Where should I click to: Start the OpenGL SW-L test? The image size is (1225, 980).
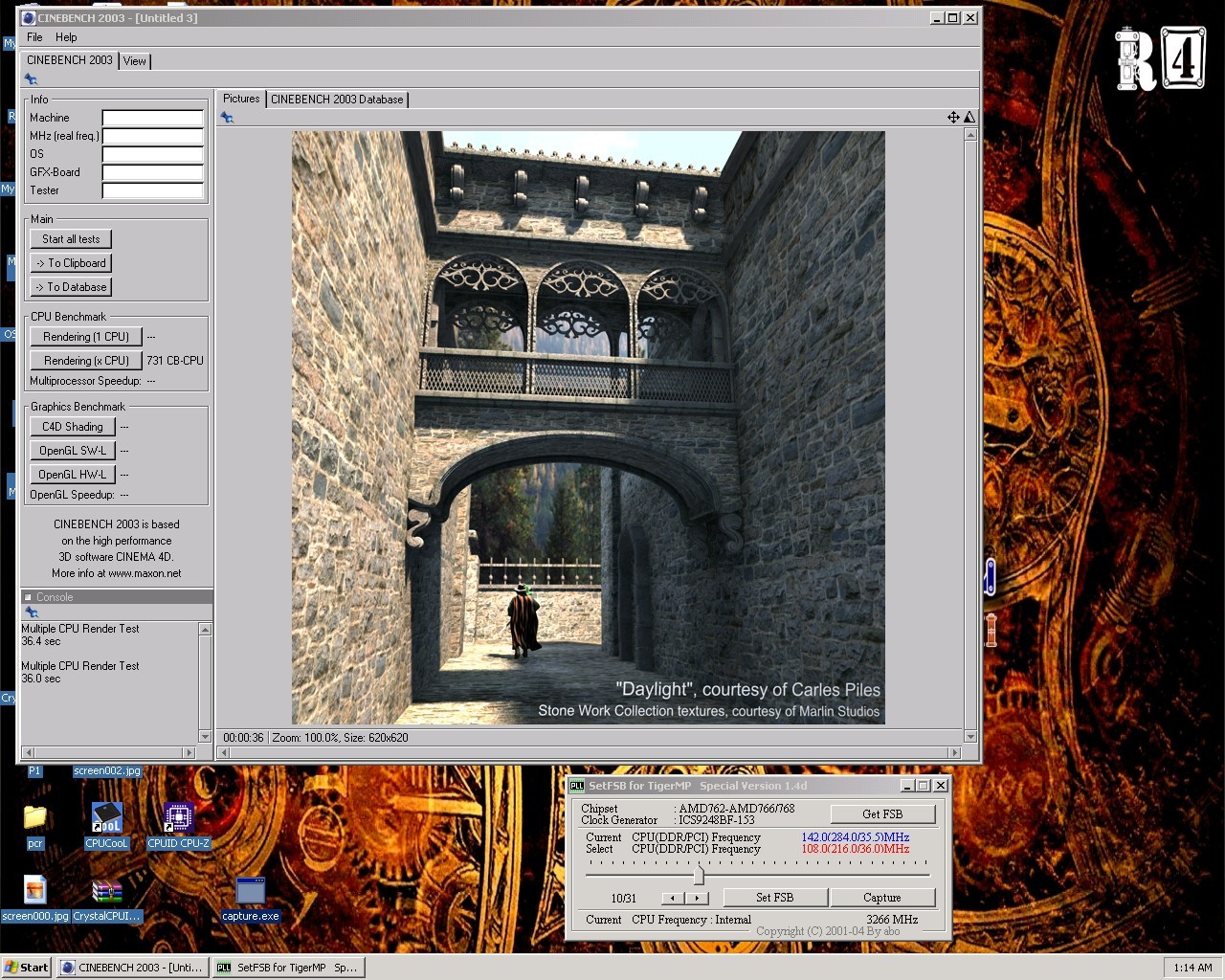[x=73, y=451]
